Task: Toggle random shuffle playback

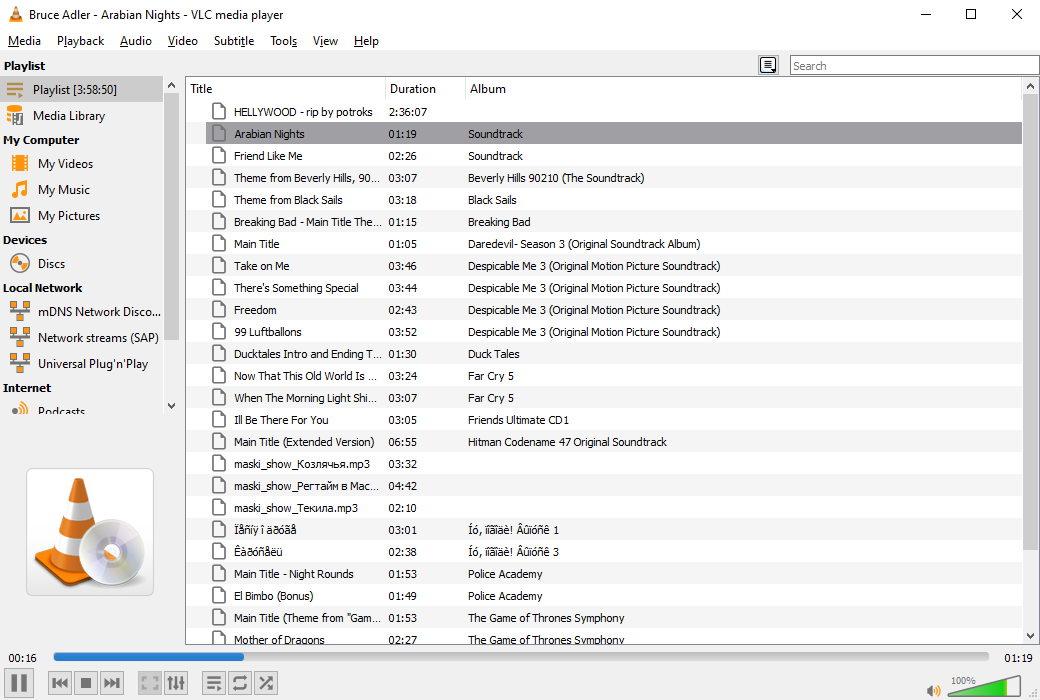Action: coord(266,683)
